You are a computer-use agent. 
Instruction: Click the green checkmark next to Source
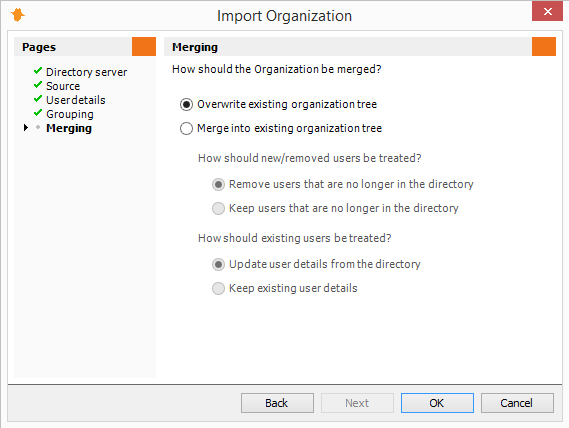coord(38,85)
